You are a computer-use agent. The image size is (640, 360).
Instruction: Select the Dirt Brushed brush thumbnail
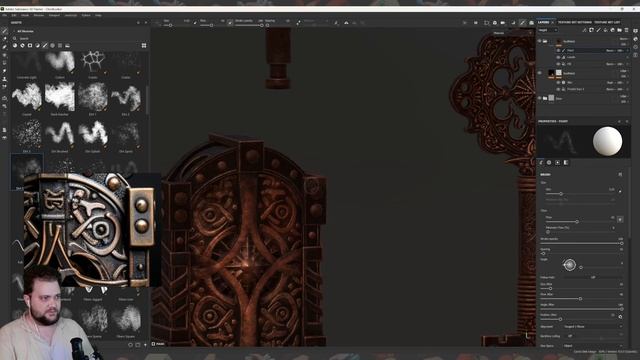[x=60, y=133]
